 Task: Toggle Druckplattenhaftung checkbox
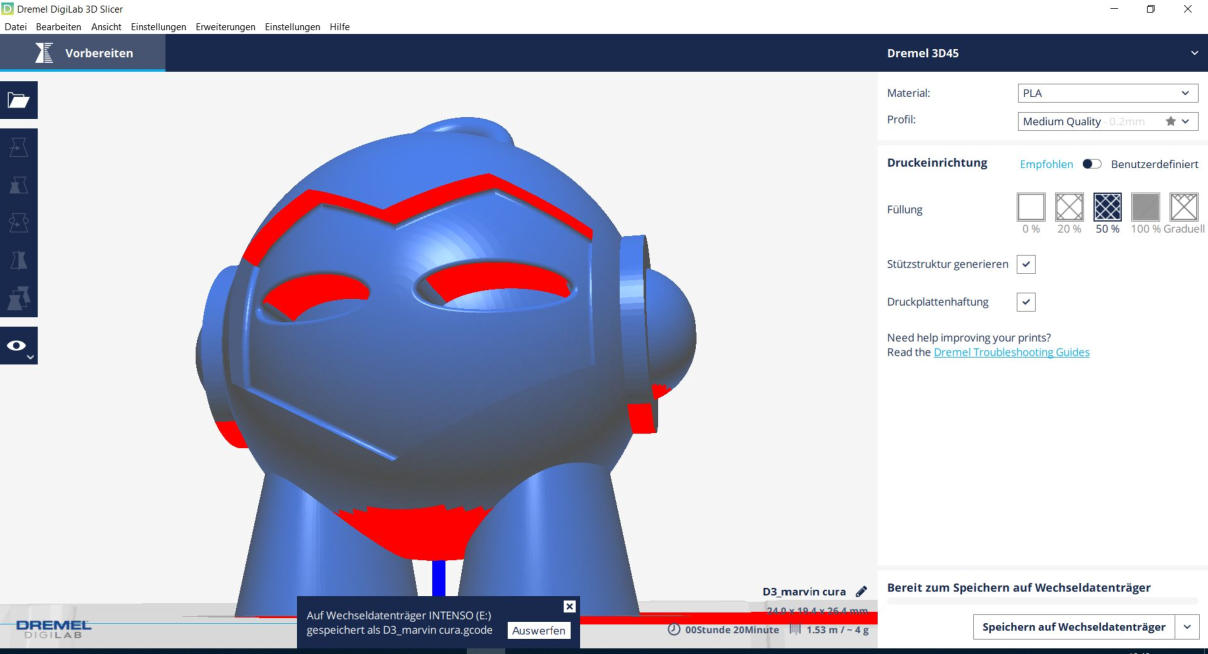click(x=1026, y=302)
